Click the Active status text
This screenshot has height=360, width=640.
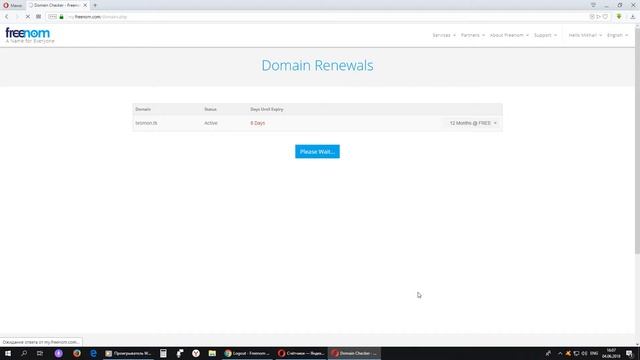coord(211,123)
